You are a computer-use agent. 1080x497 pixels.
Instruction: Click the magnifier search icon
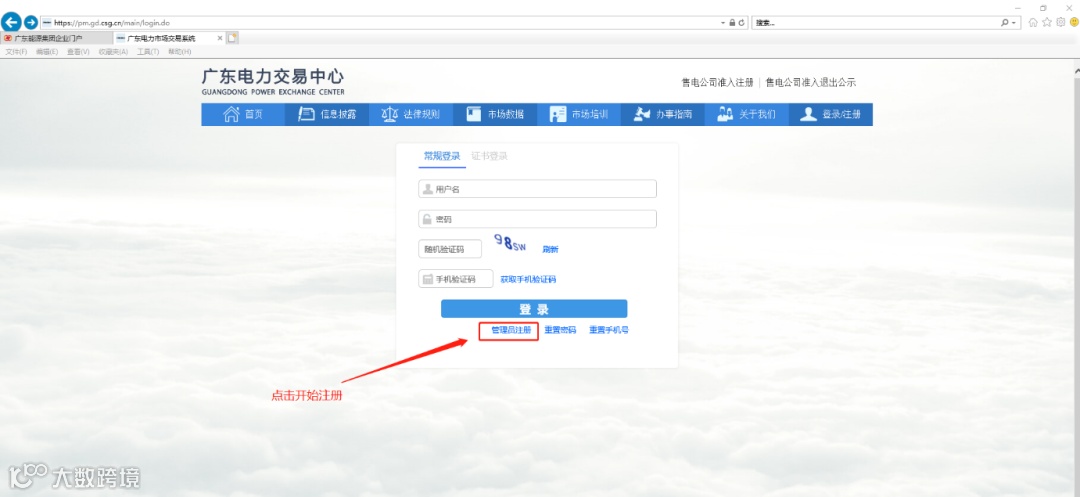pyautogui.click(x=1005, y=23)
